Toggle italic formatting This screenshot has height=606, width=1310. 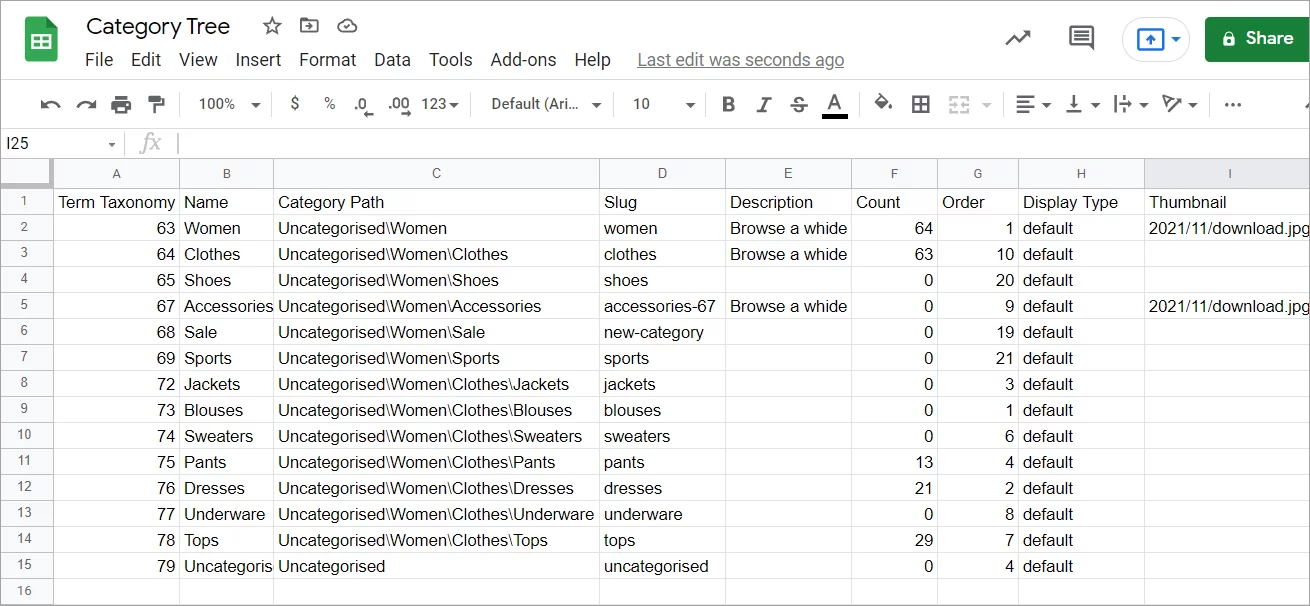pyautogui.click(x=762, y=104)
